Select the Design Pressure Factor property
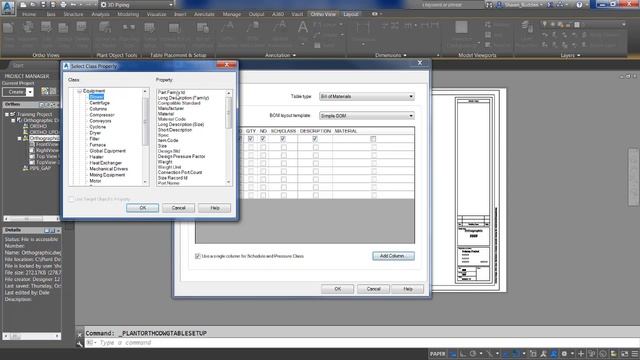Screen dimensions: 640x360 pos(182,156)
